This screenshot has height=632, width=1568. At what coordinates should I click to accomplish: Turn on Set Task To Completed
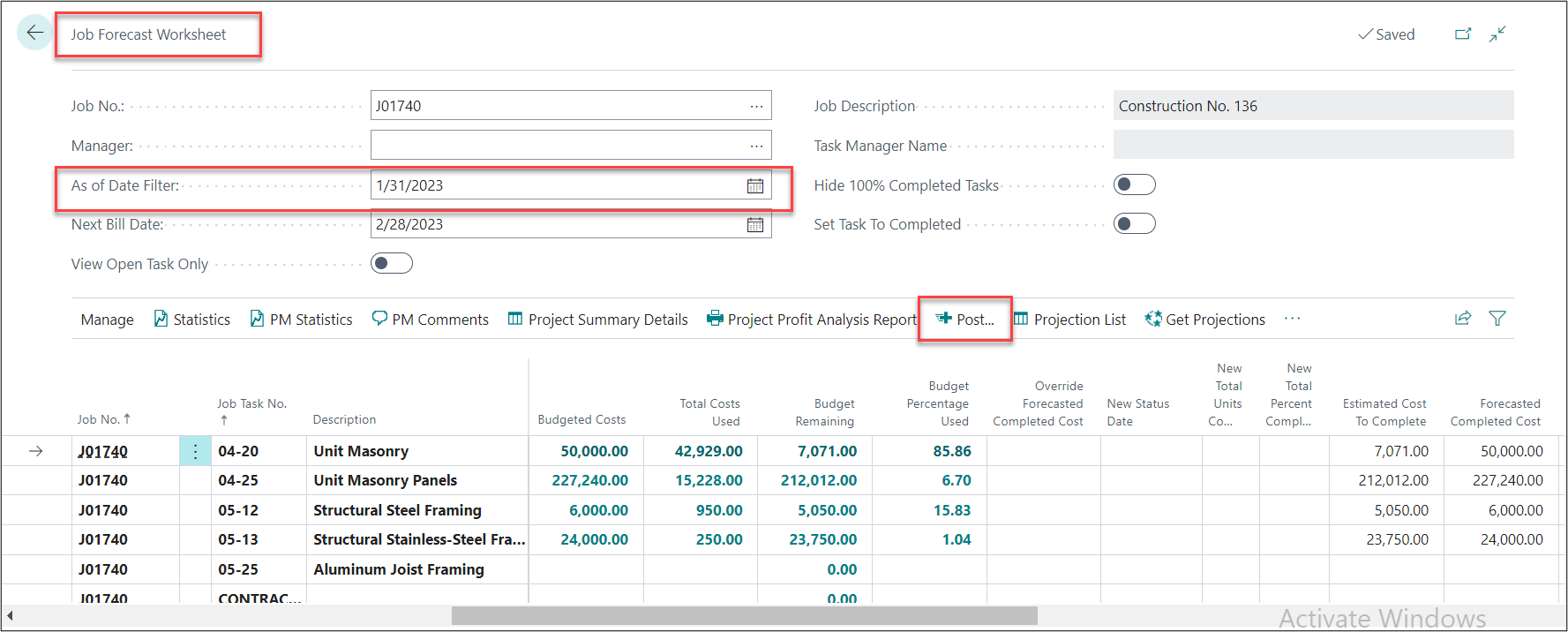pyautogui.click(x=1134, y=223)
